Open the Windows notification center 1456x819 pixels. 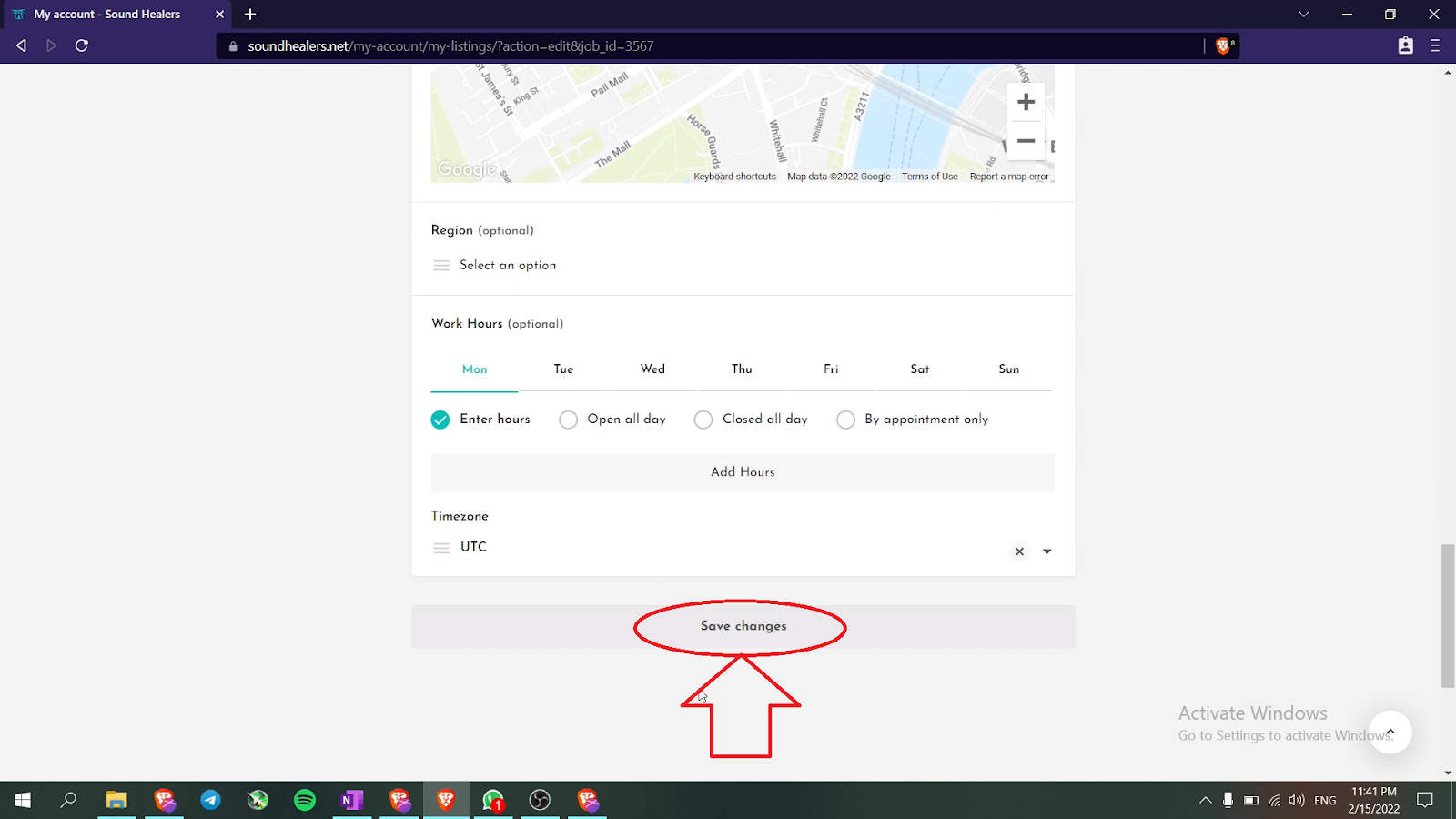click(x=1425, y=800)
